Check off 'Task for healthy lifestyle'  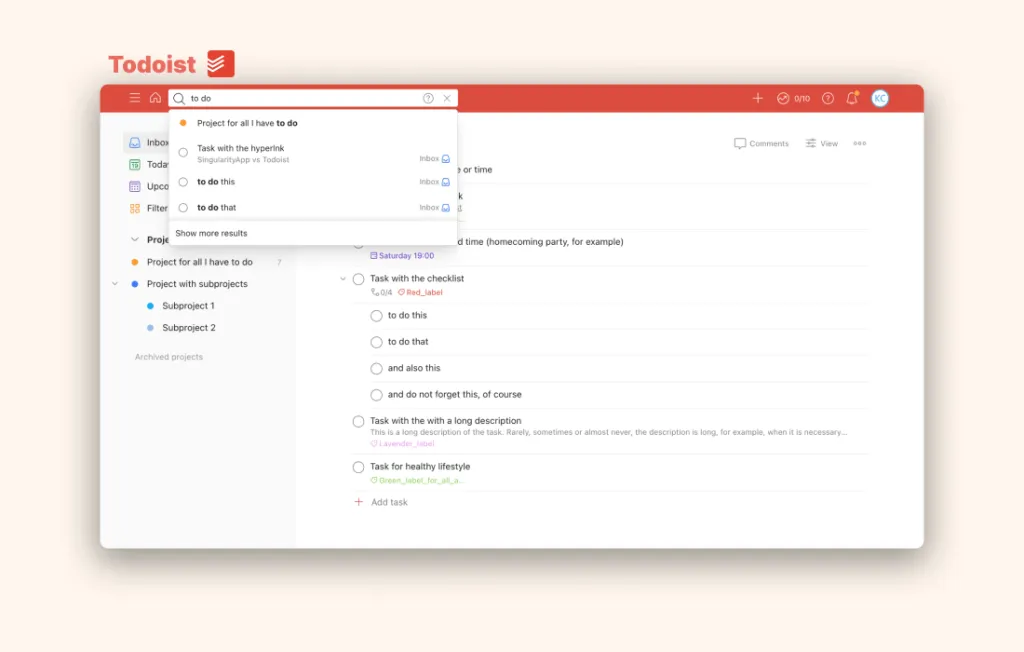[358, 466]
